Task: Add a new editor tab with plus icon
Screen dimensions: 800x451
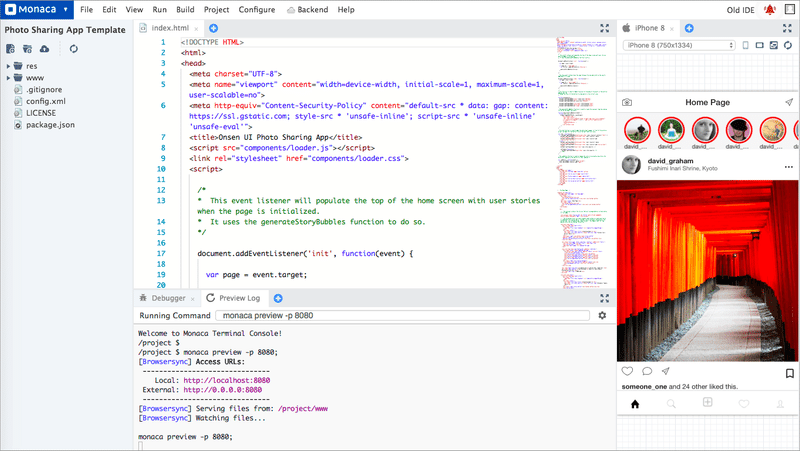Action: 213,28
